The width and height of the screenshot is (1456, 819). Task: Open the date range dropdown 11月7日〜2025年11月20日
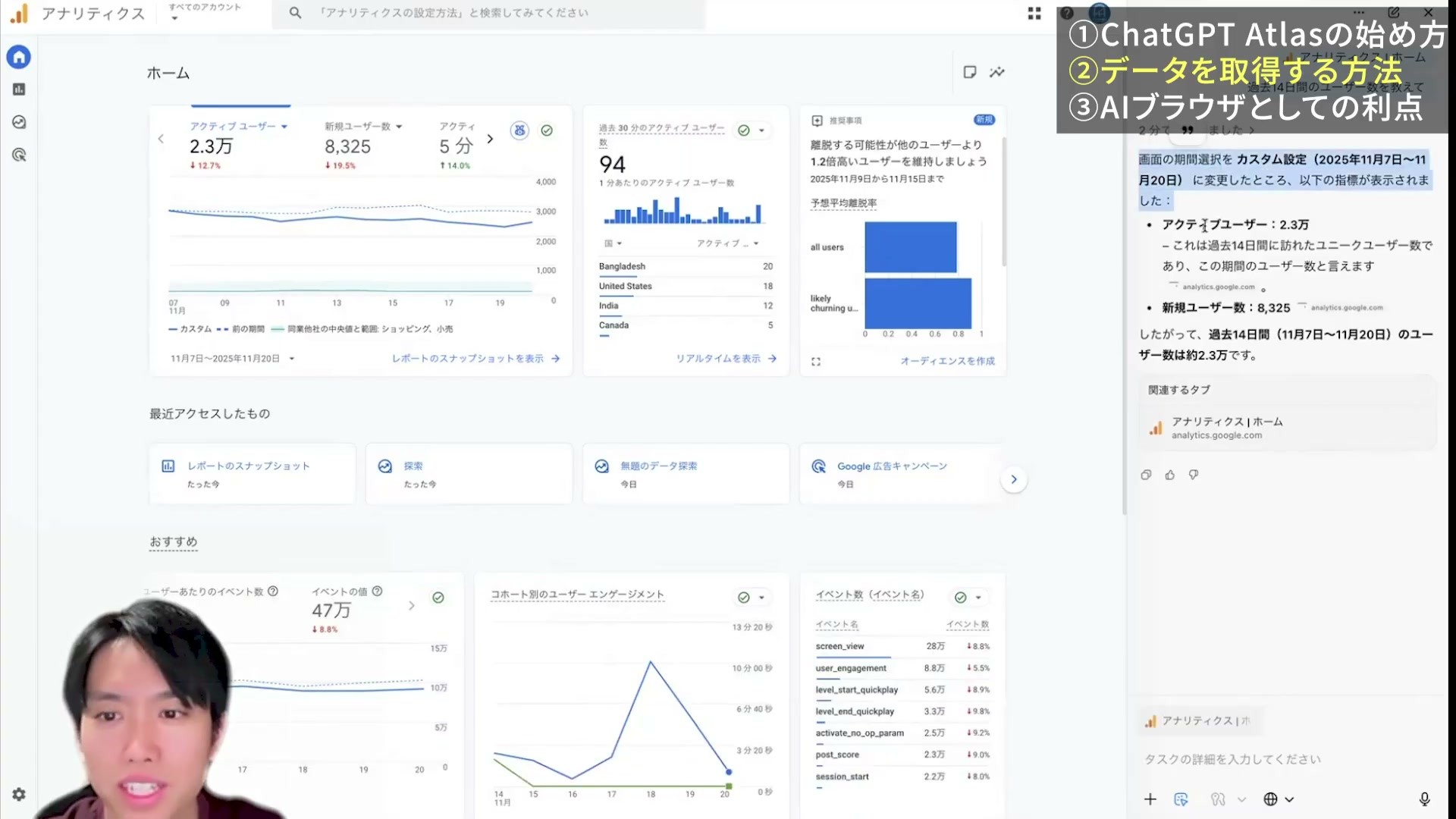232,359
